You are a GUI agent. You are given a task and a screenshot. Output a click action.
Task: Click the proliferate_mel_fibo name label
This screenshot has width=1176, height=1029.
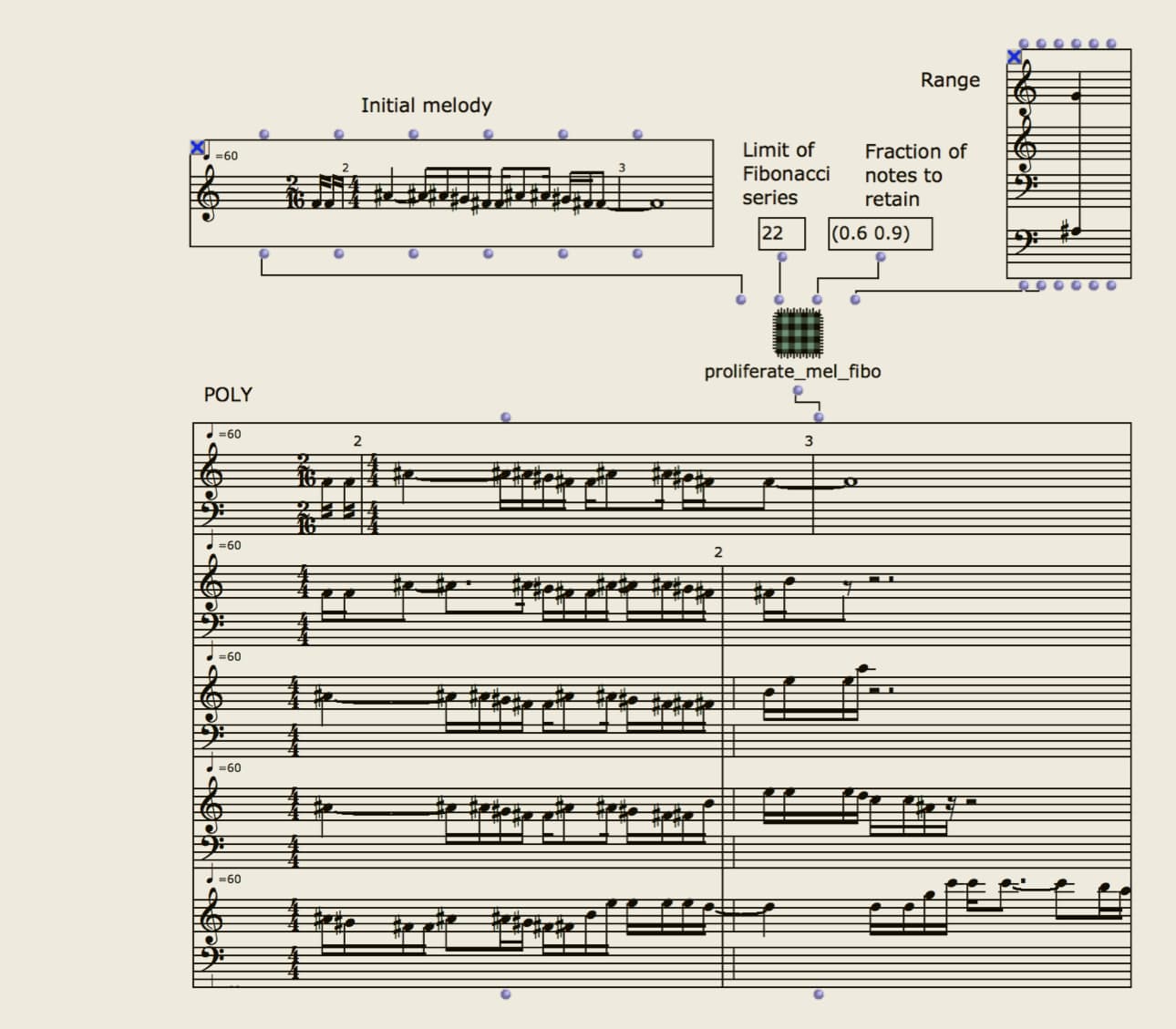pos(792,371)
